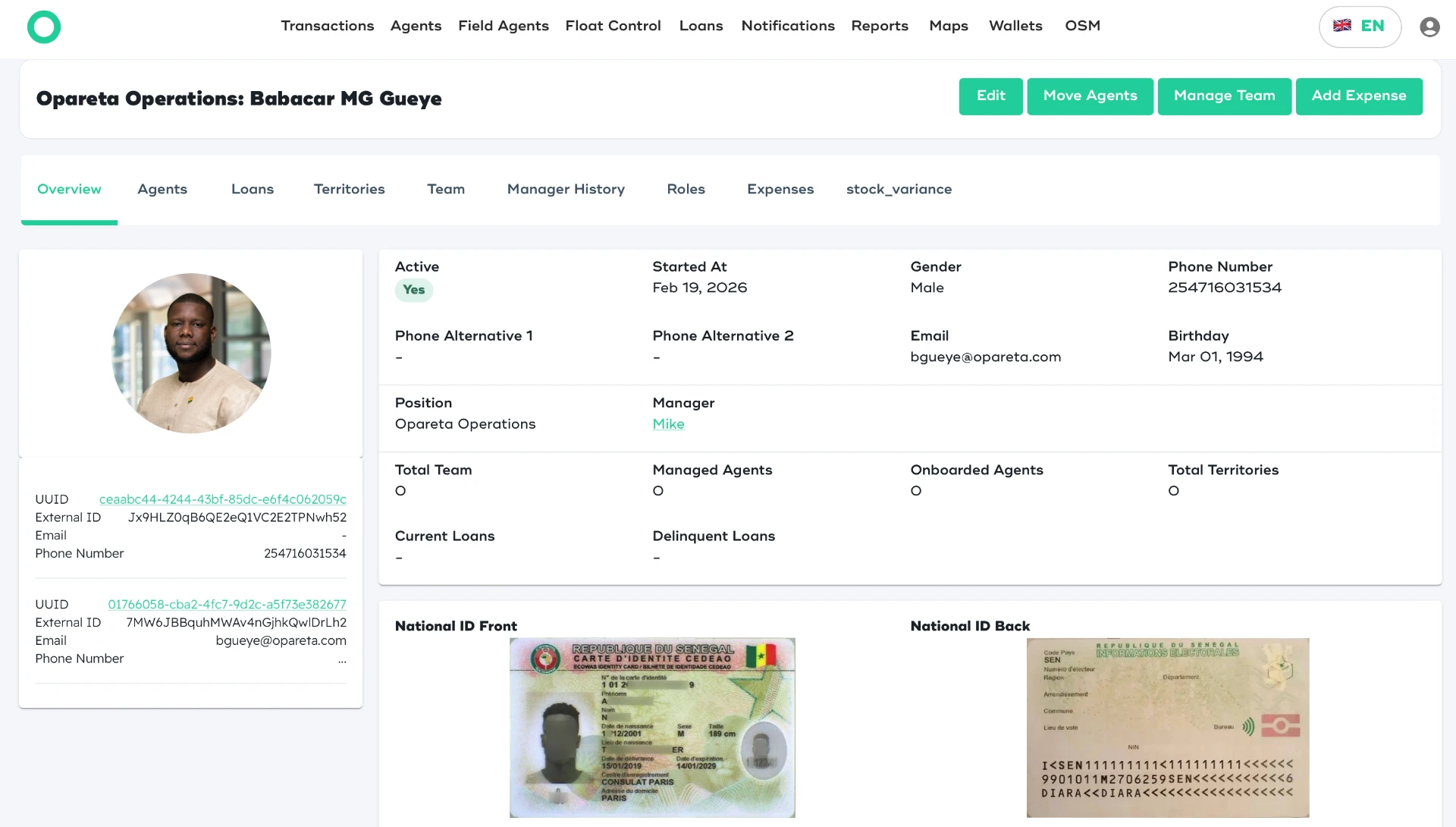Select the Overview tab

(x=69, y=190)
